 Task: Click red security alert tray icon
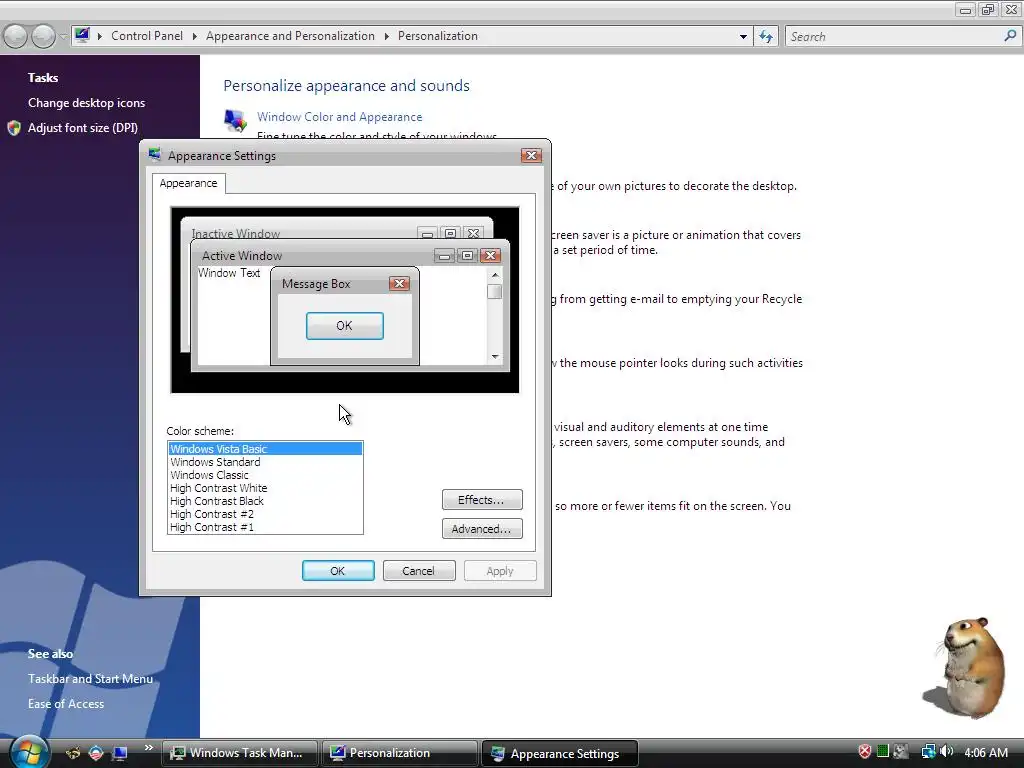point(865,752)
